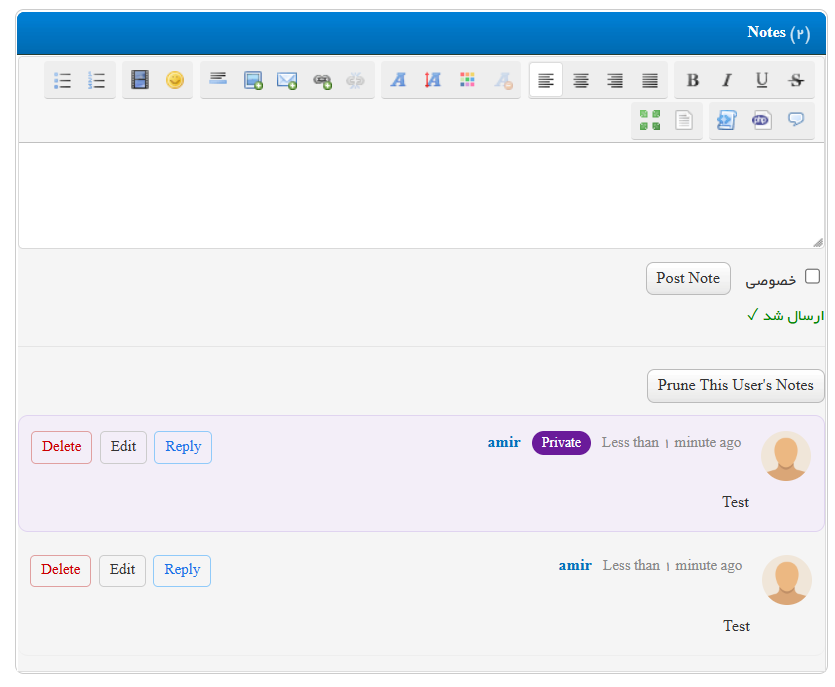
Task: Open the font size picker
Action: [x=432, y=80]
